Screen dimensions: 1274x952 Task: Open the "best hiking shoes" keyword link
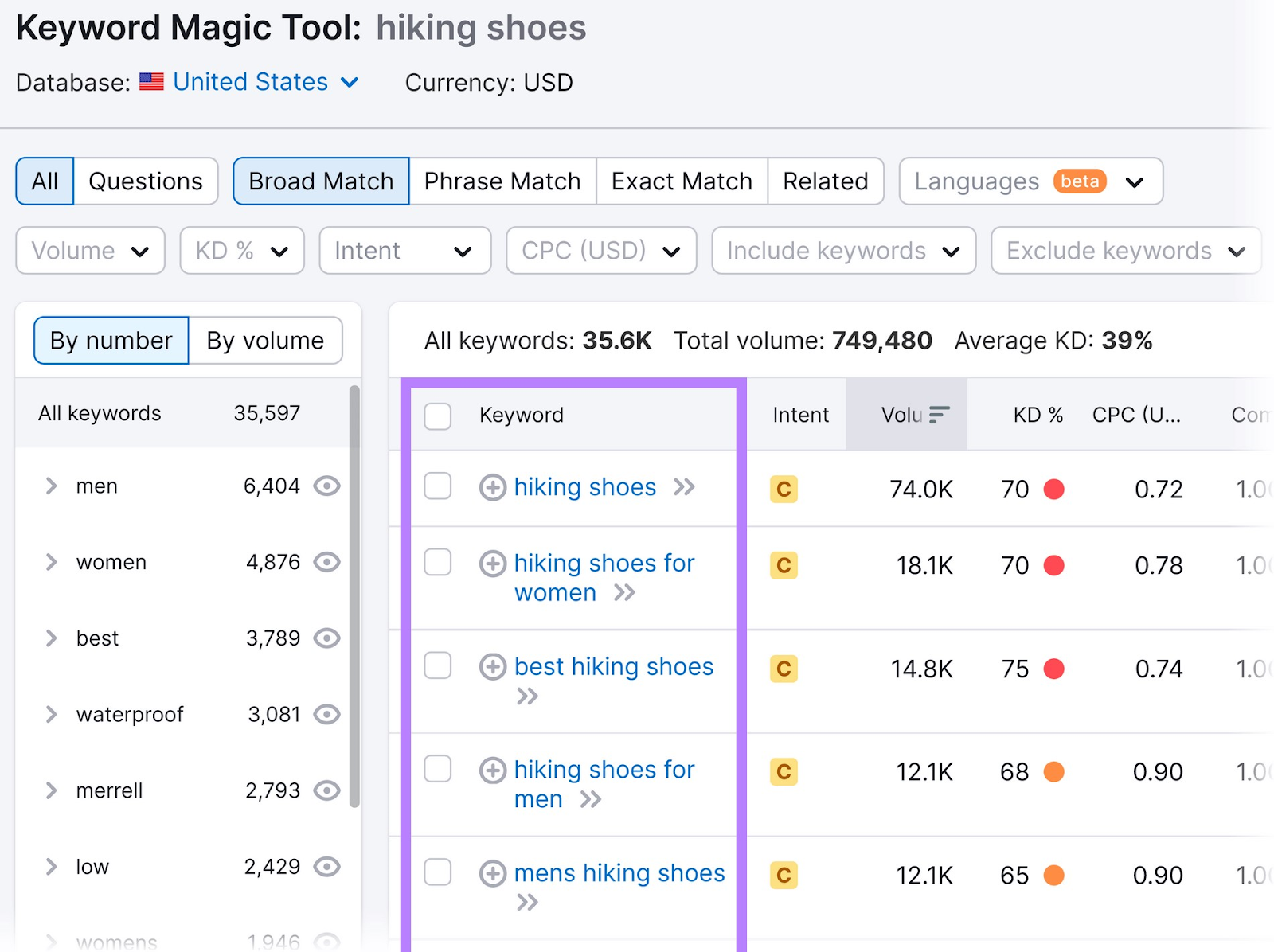click(613, 667)
